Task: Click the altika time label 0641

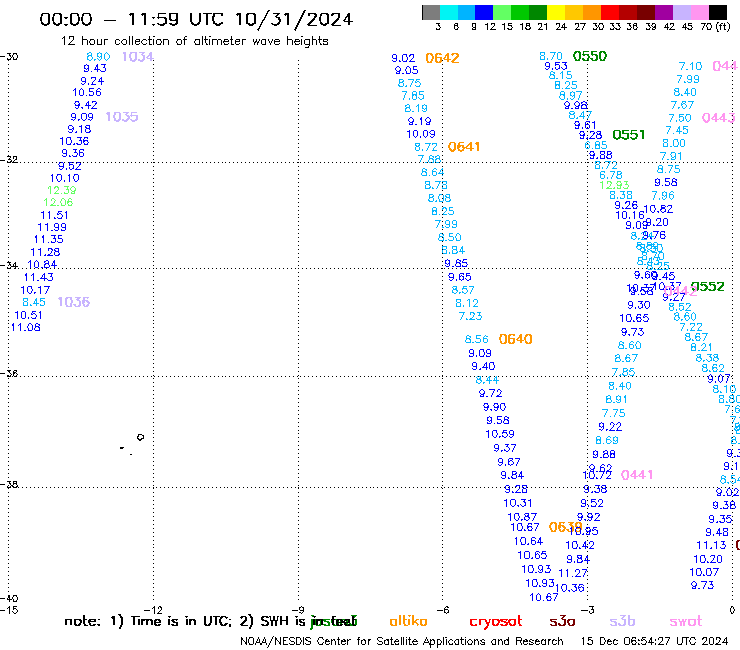Action: [x=464, y=147]
